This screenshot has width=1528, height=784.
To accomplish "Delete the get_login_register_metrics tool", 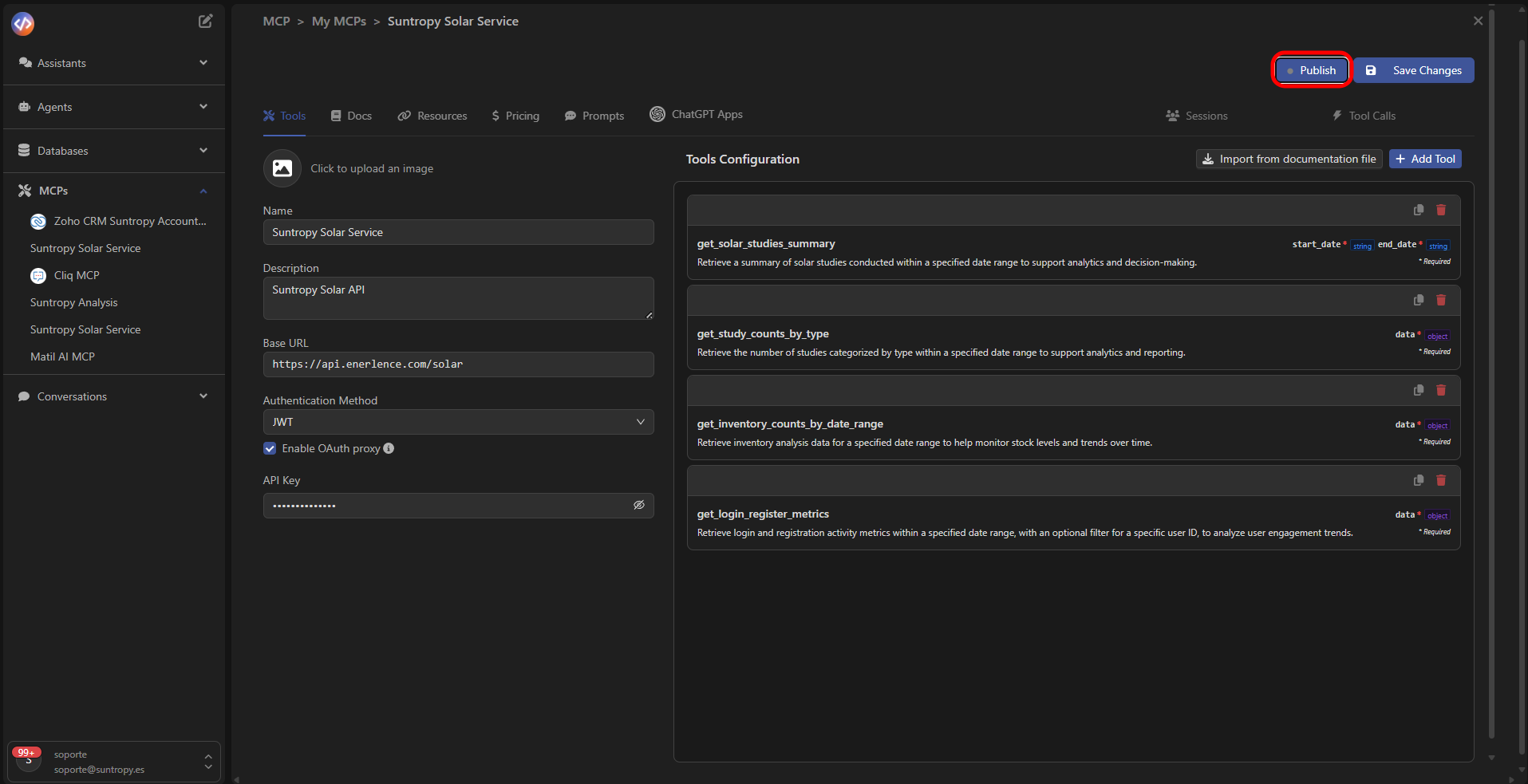I will [x=1441, y=480].
